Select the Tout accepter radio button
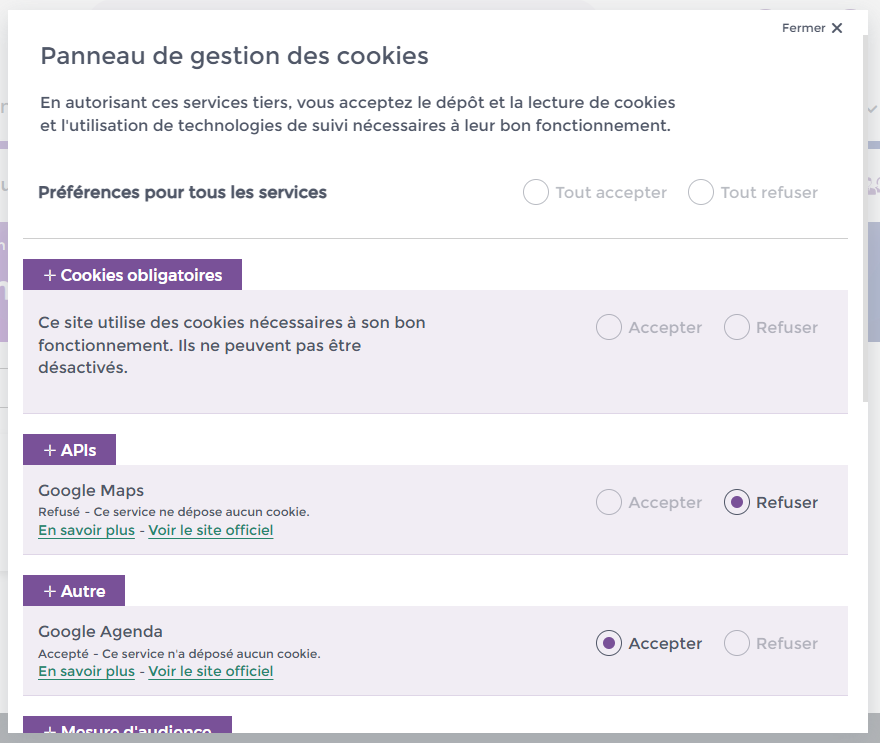Image resolution: width=880 pixels, height=743 pixels. pyautogui.click(x=535, y=192)
